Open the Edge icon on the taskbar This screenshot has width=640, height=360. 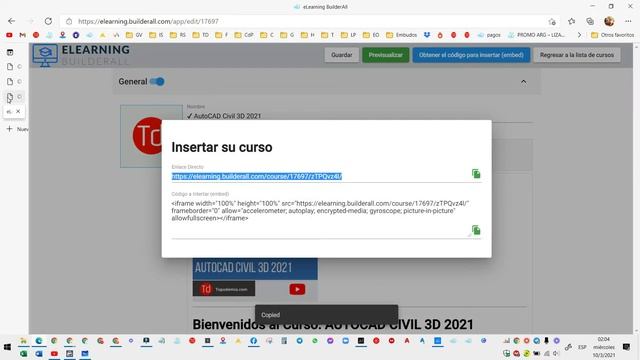[39, 340]
